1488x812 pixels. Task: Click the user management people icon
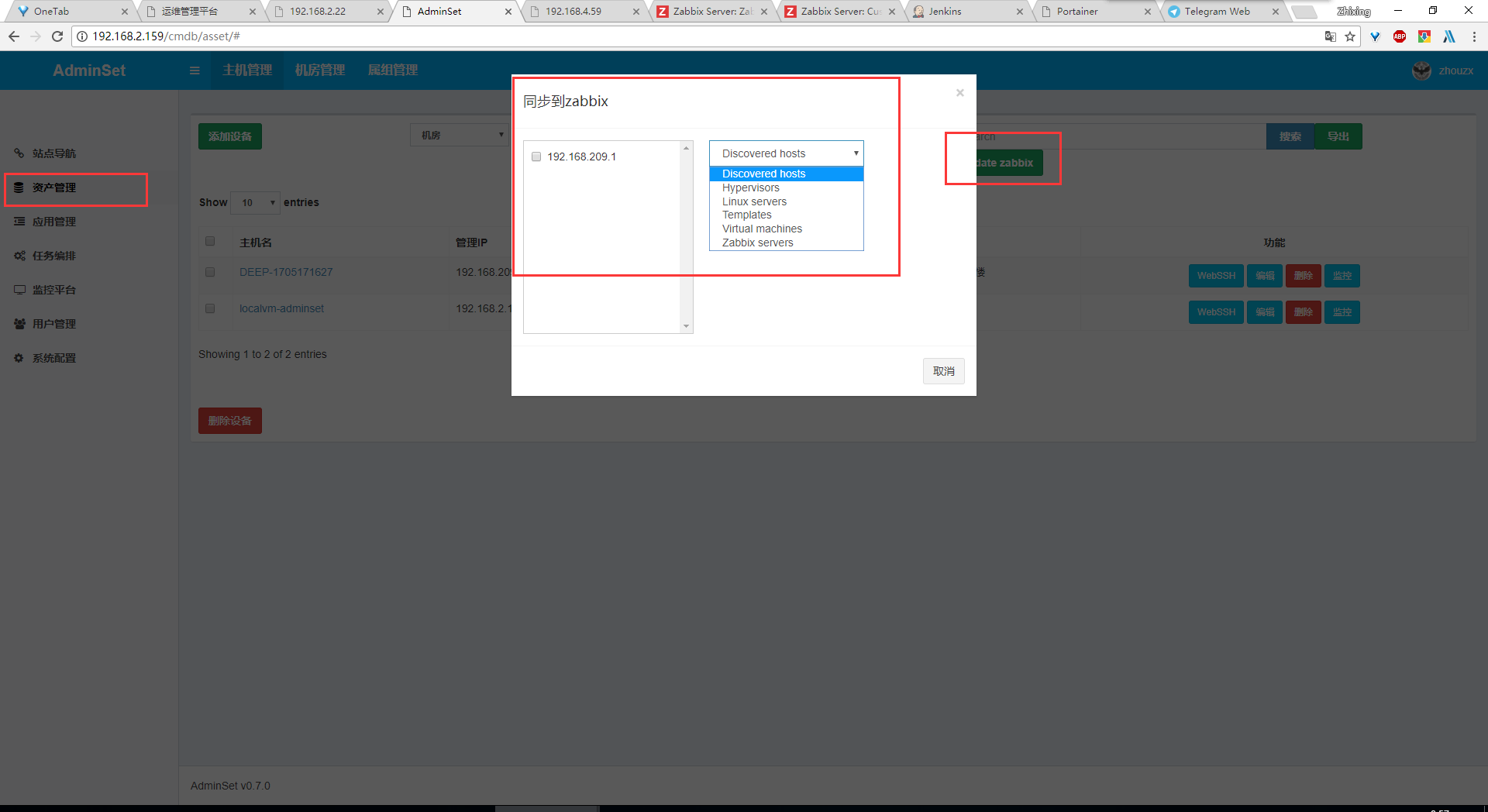click(19, 324)
